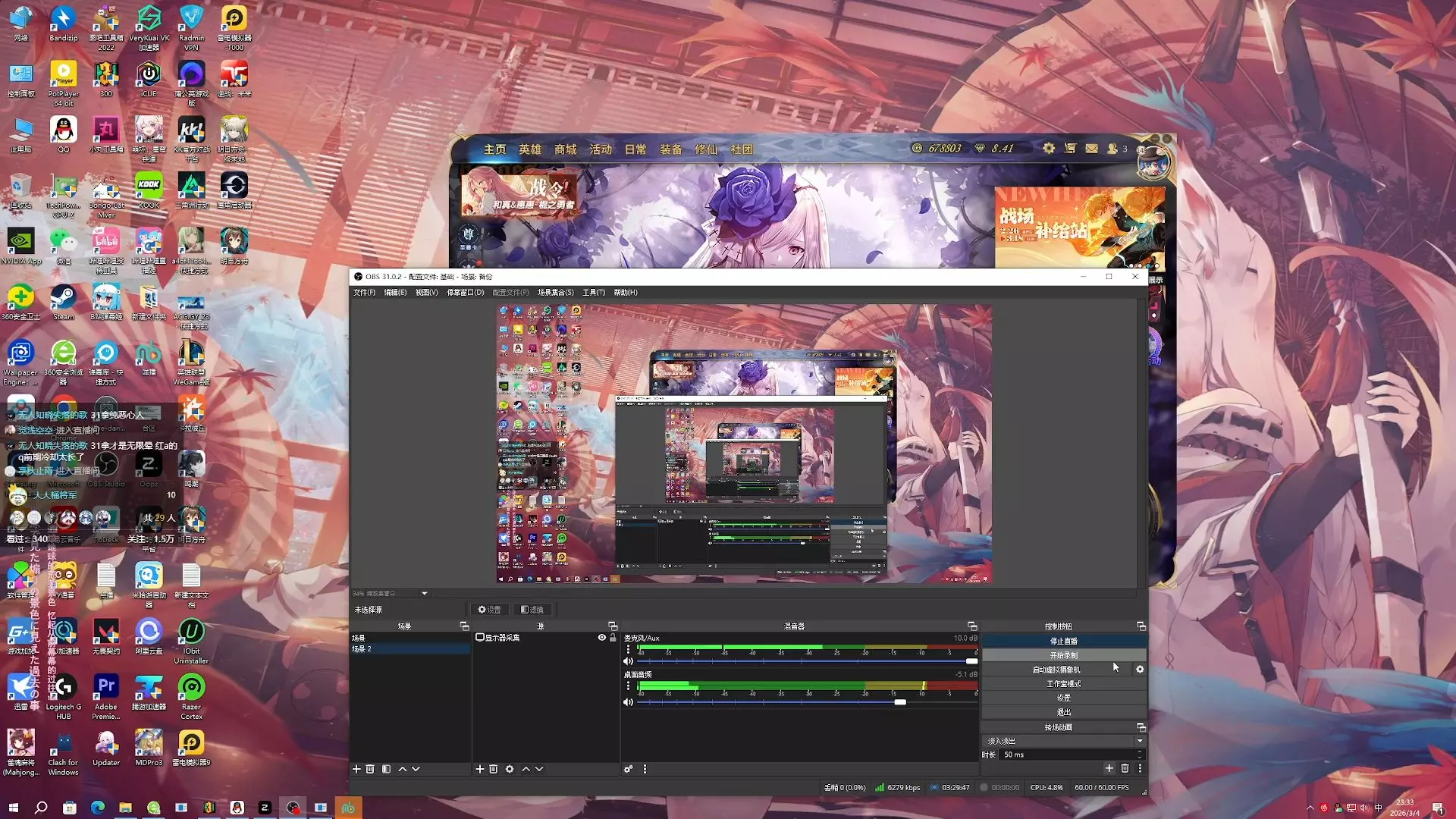Open the 文件(F) menu

tap(364, 293)
